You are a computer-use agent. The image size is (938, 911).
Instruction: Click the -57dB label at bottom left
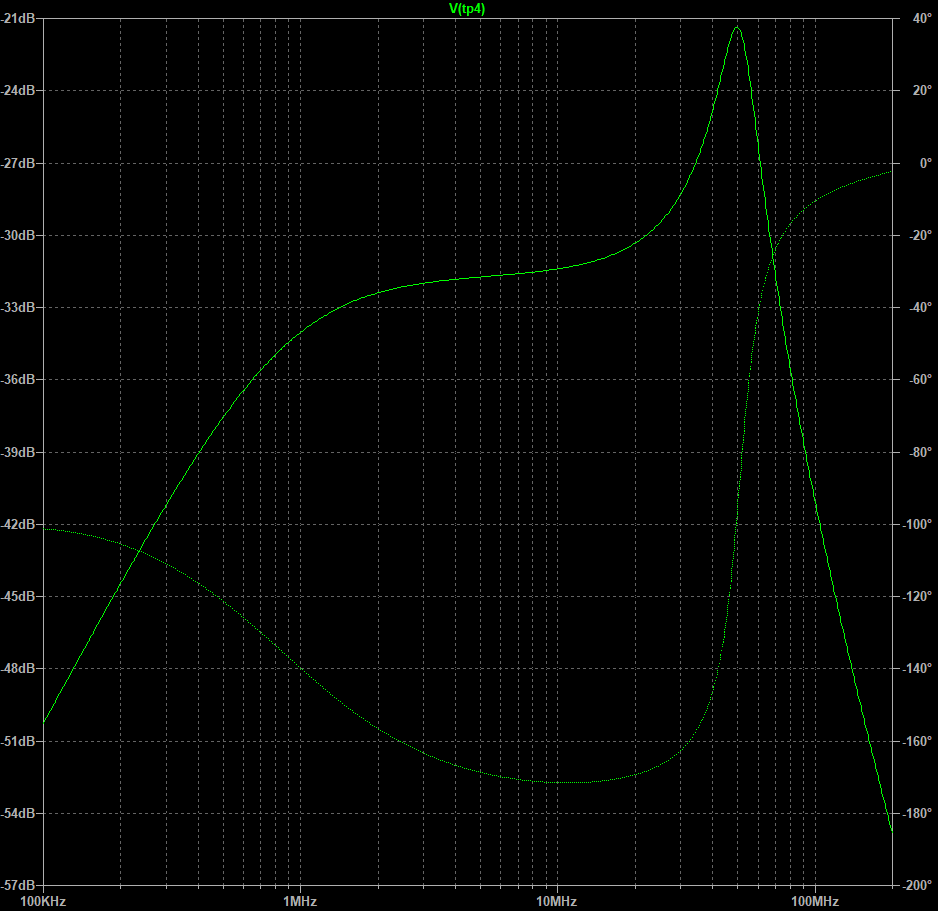pos(19,885)
